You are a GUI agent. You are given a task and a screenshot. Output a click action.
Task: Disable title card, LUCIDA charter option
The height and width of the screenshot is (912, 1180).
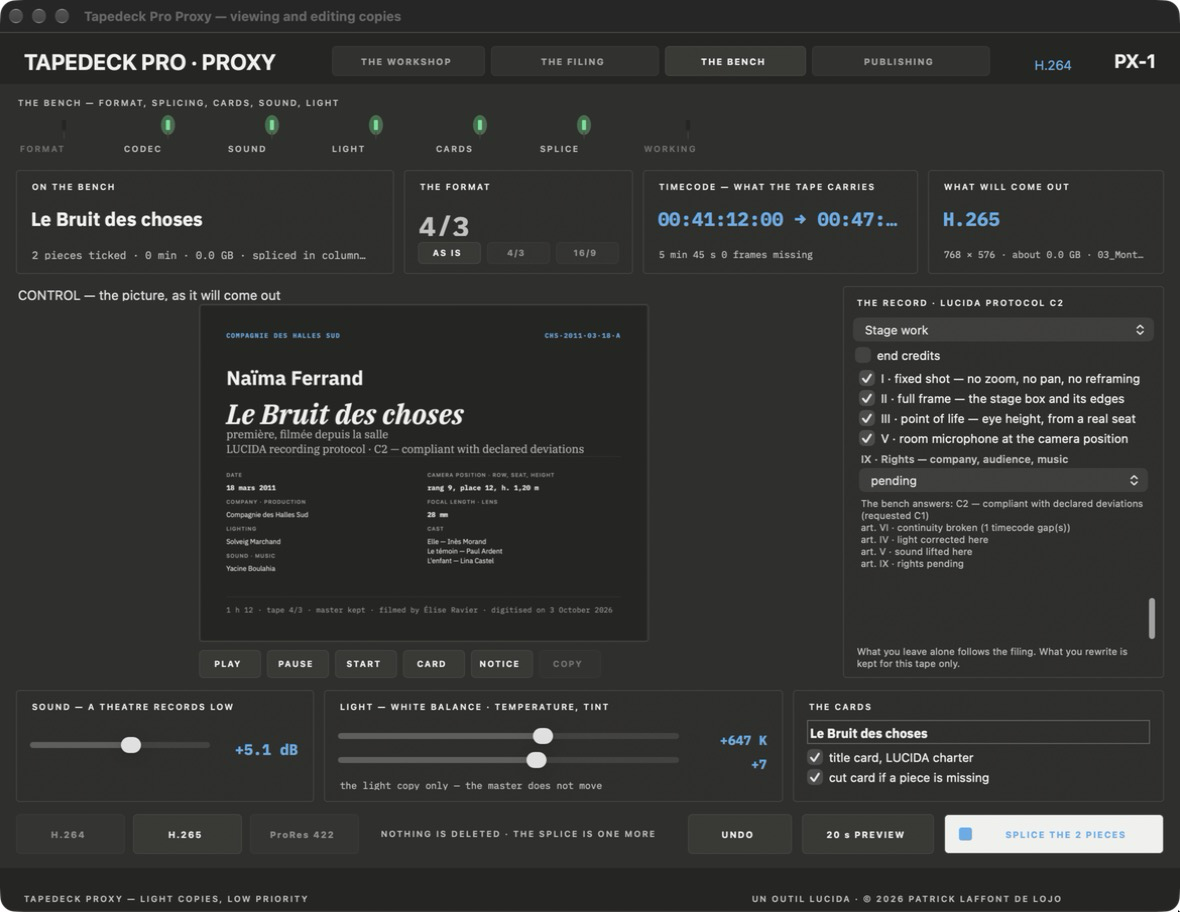coord(815,757)
